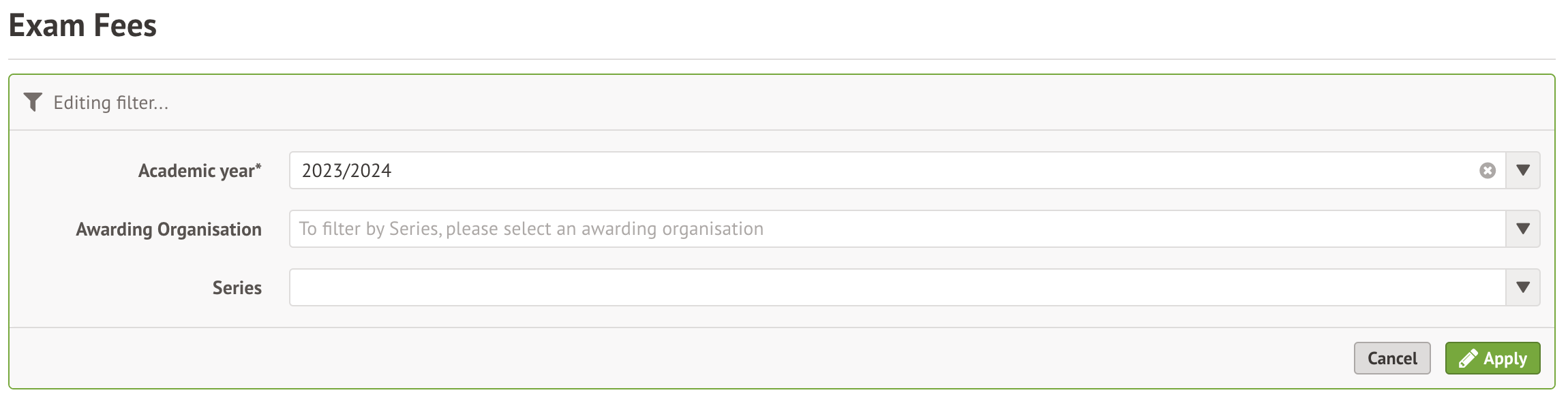
Task: Click the empty footer area left of Cancel
Action: [x=682, y=358]
